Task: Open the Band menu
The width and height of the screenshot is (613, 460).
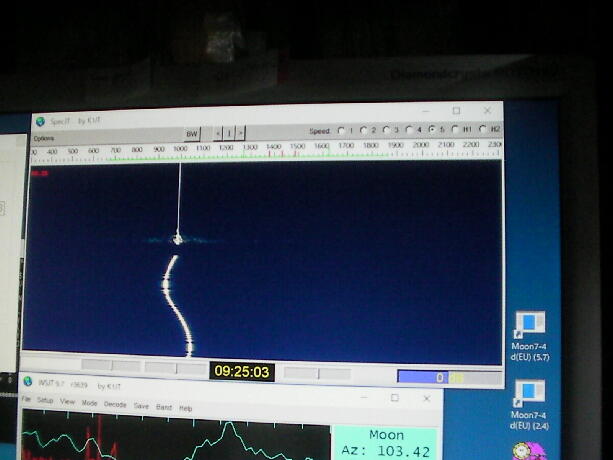Action: [164, 407]
